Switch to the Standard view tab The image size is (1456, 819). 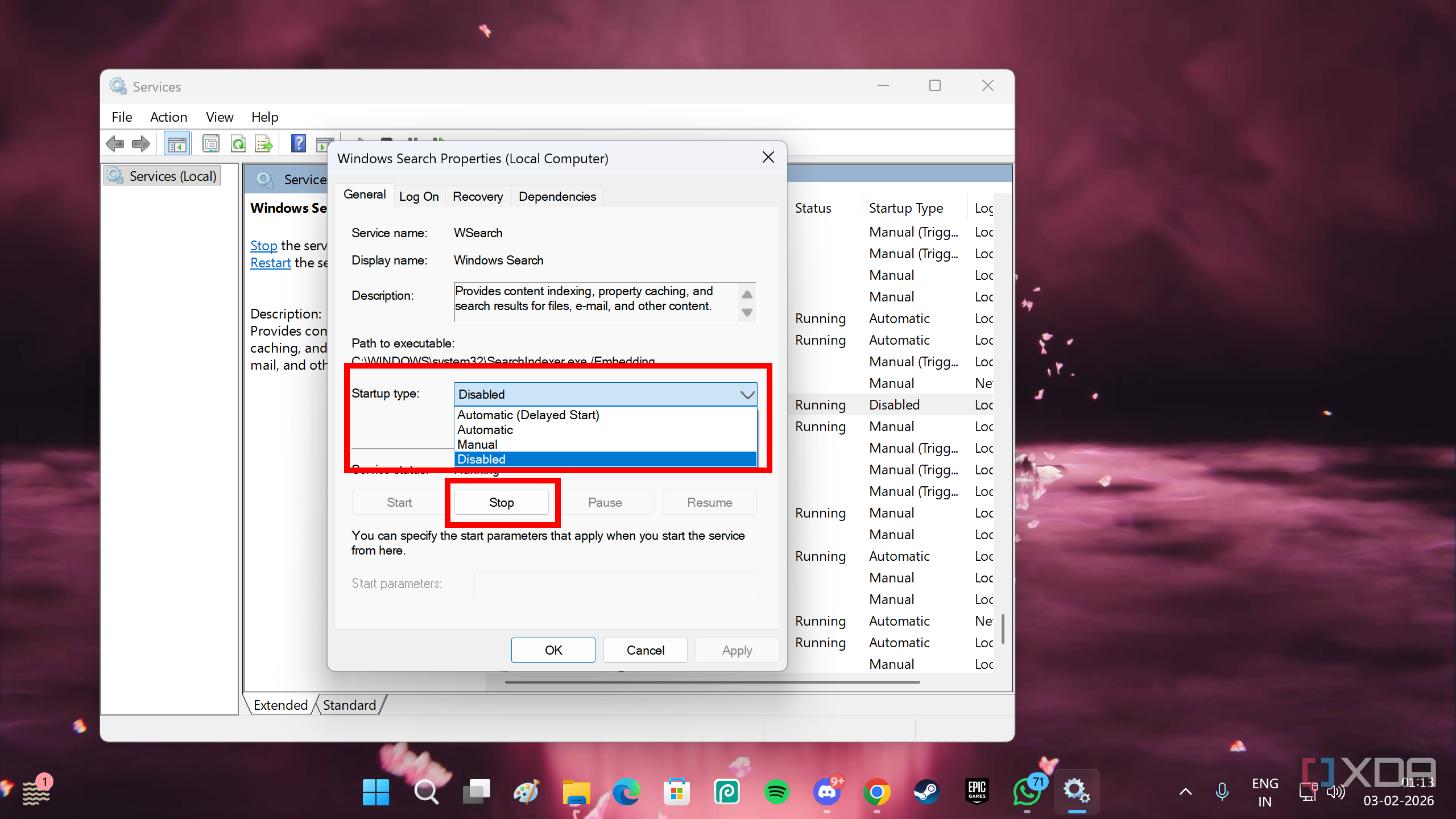pyautogui.click(x=349, y=705)
